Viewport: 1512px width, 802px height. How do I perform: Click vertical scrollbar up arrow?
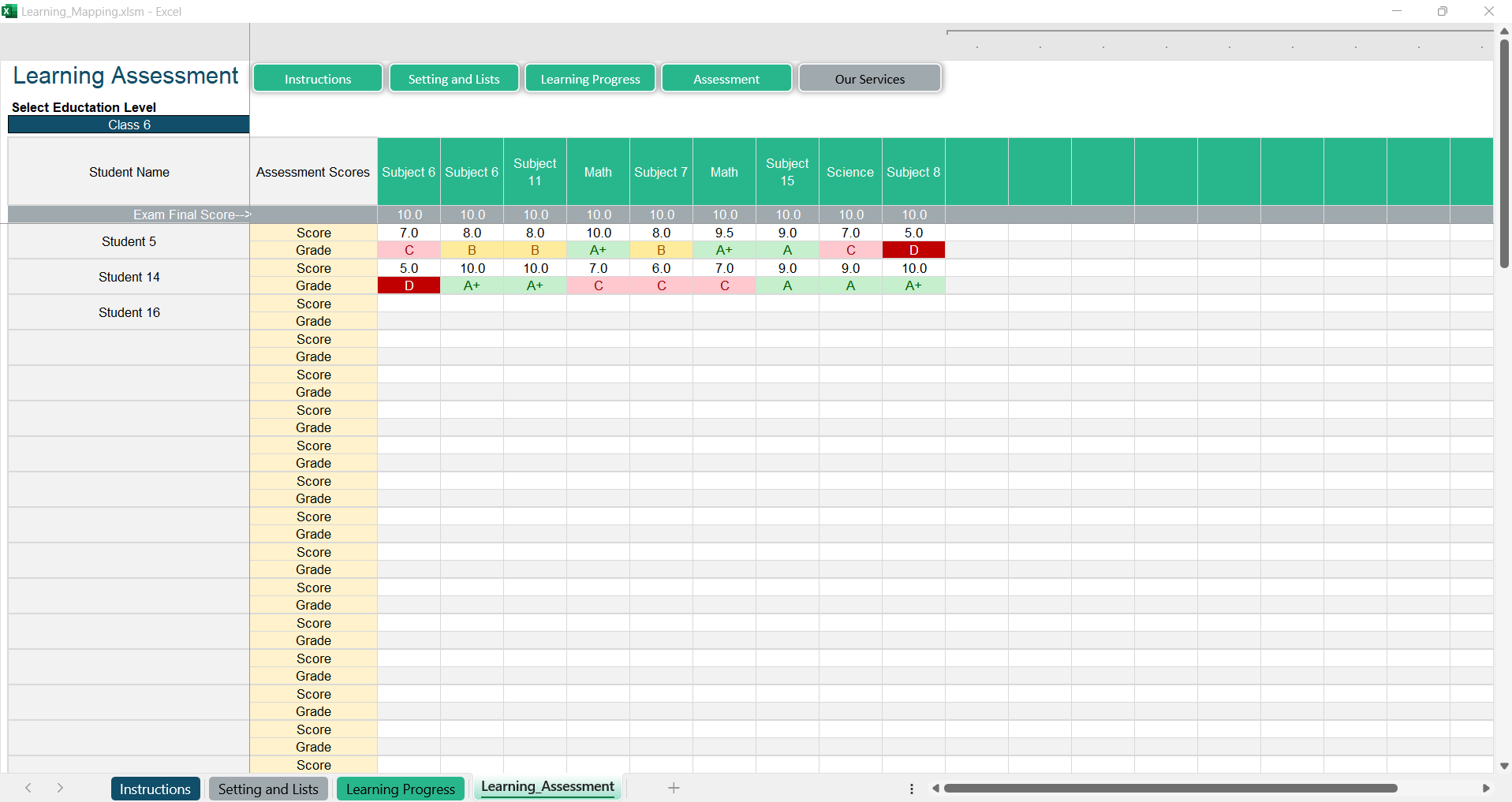(1504, 31)
